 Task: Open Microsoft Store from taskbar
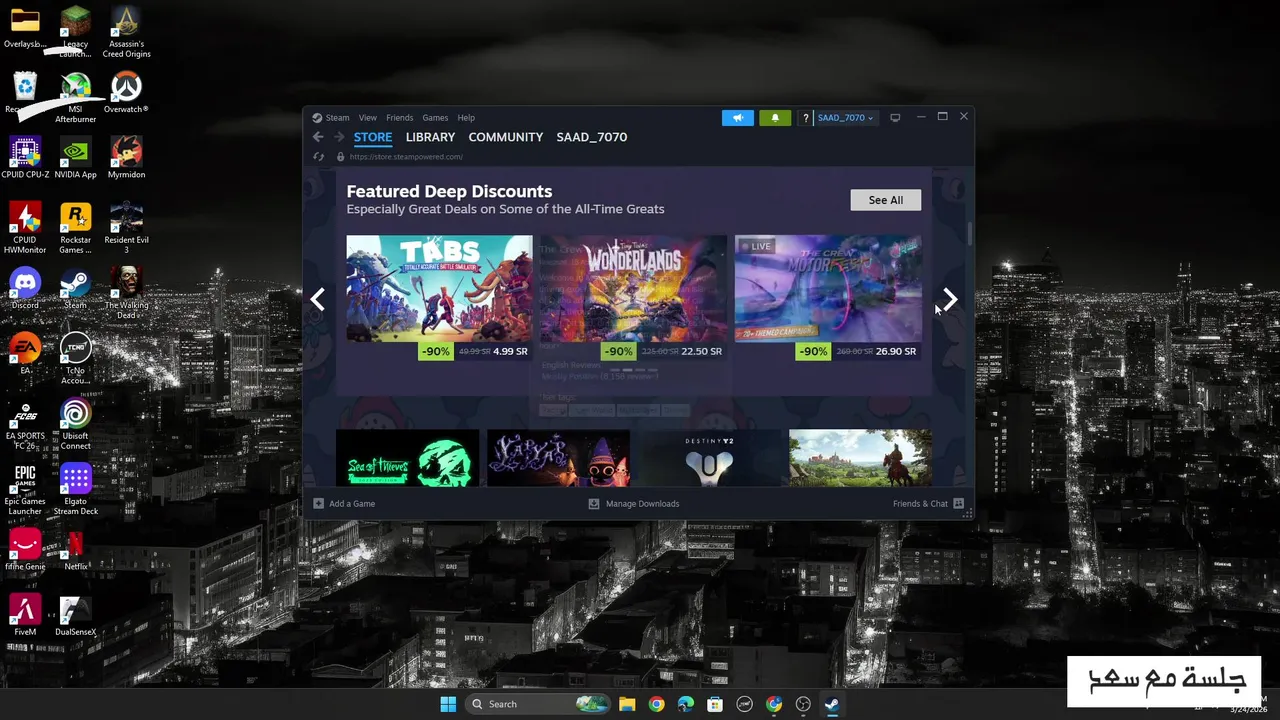[x=715, y=704]
